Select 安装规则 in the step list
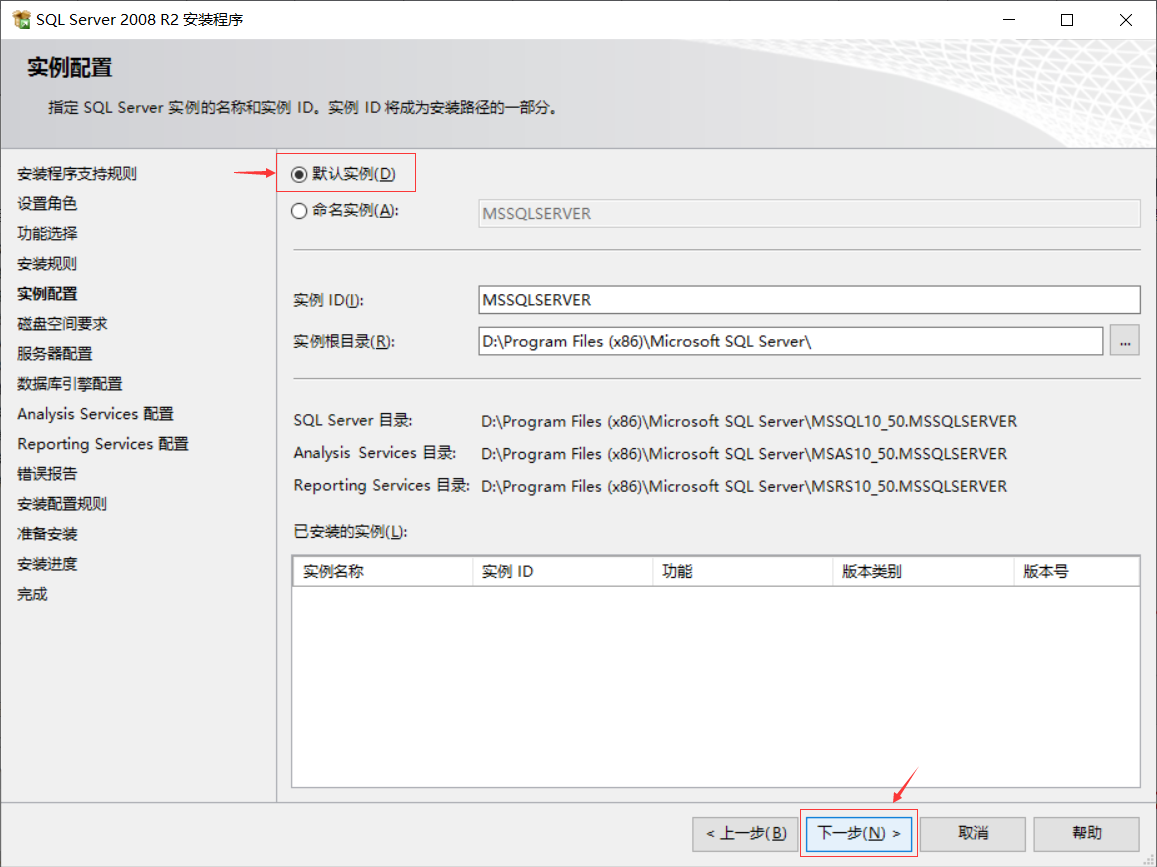Screen dimensions: 1157x867 coord(47,263)
